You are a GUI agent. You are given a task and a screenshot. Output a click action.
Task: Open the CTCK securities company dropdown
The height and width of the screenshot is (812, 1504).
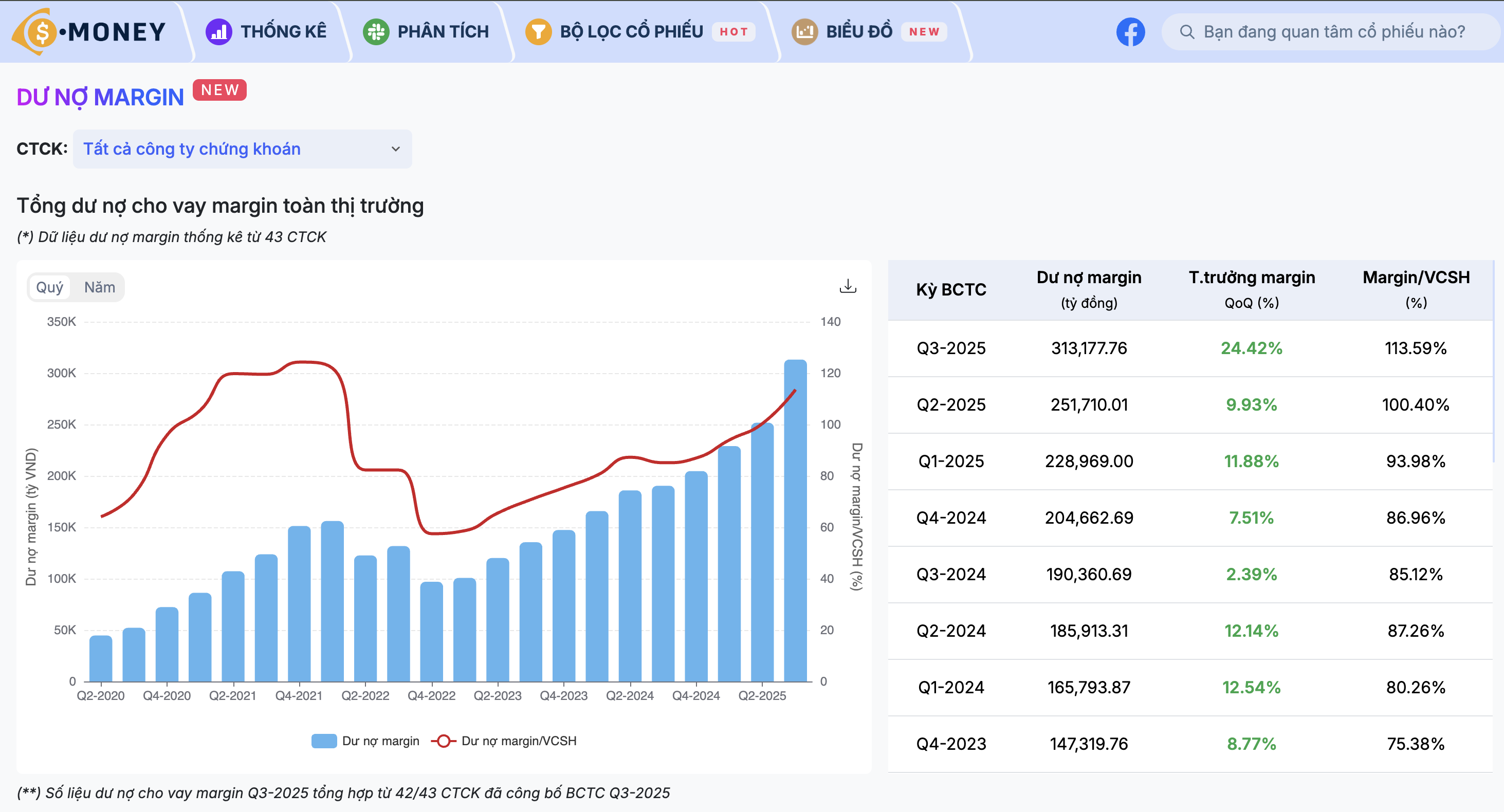tap(242, 149)
